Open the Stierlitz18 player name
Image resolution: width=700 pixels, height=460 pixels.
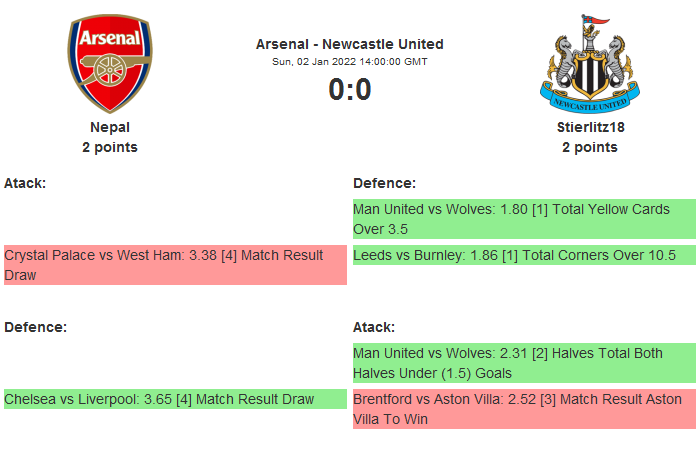pyautogui.click(x=589, y=127)
